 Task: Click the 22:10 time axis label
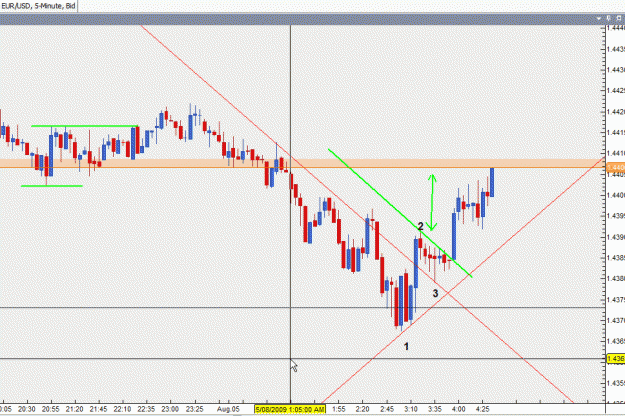122,409
